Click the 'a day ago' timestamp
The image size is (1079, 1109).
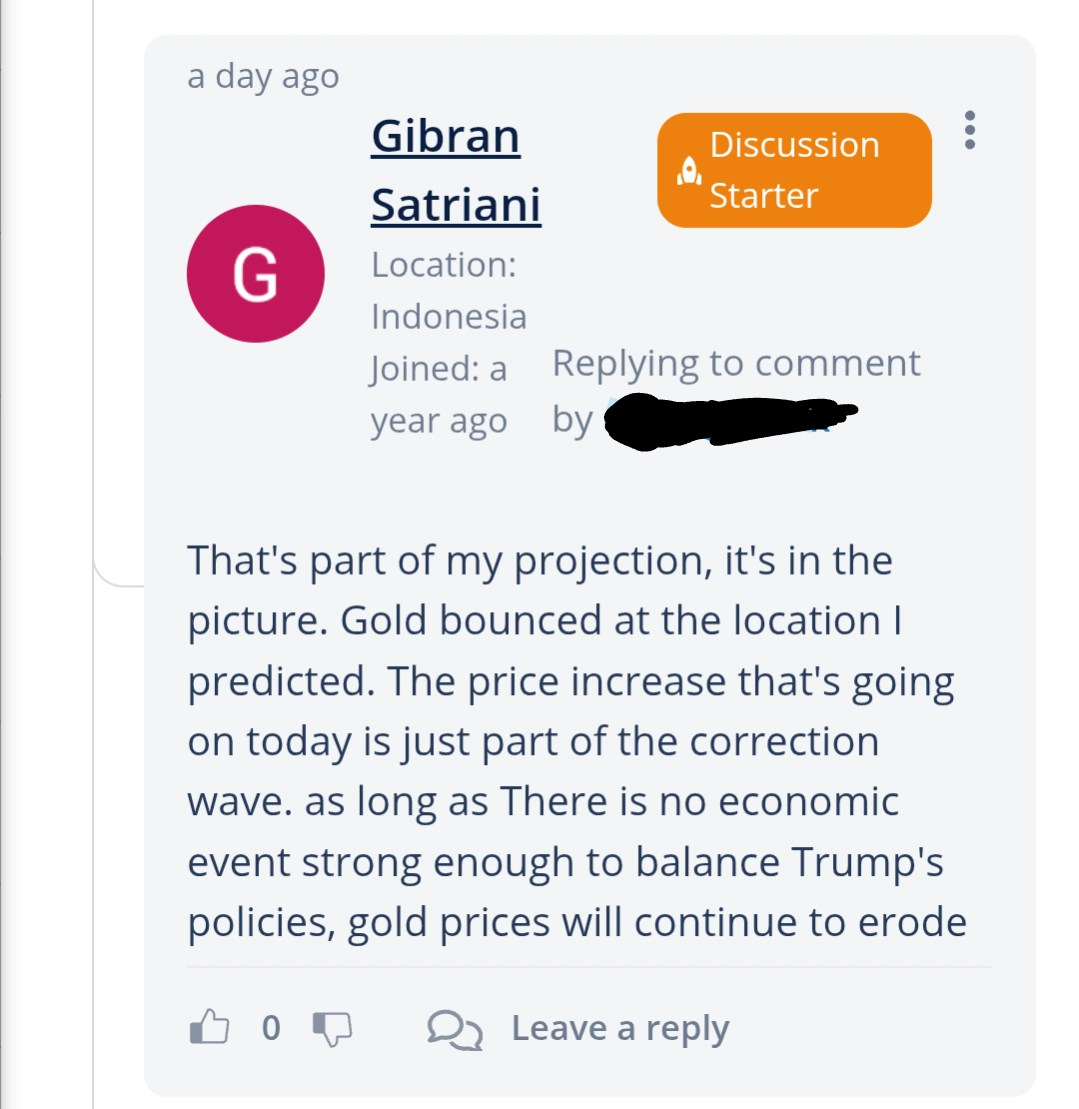click(x=263, y=76)
